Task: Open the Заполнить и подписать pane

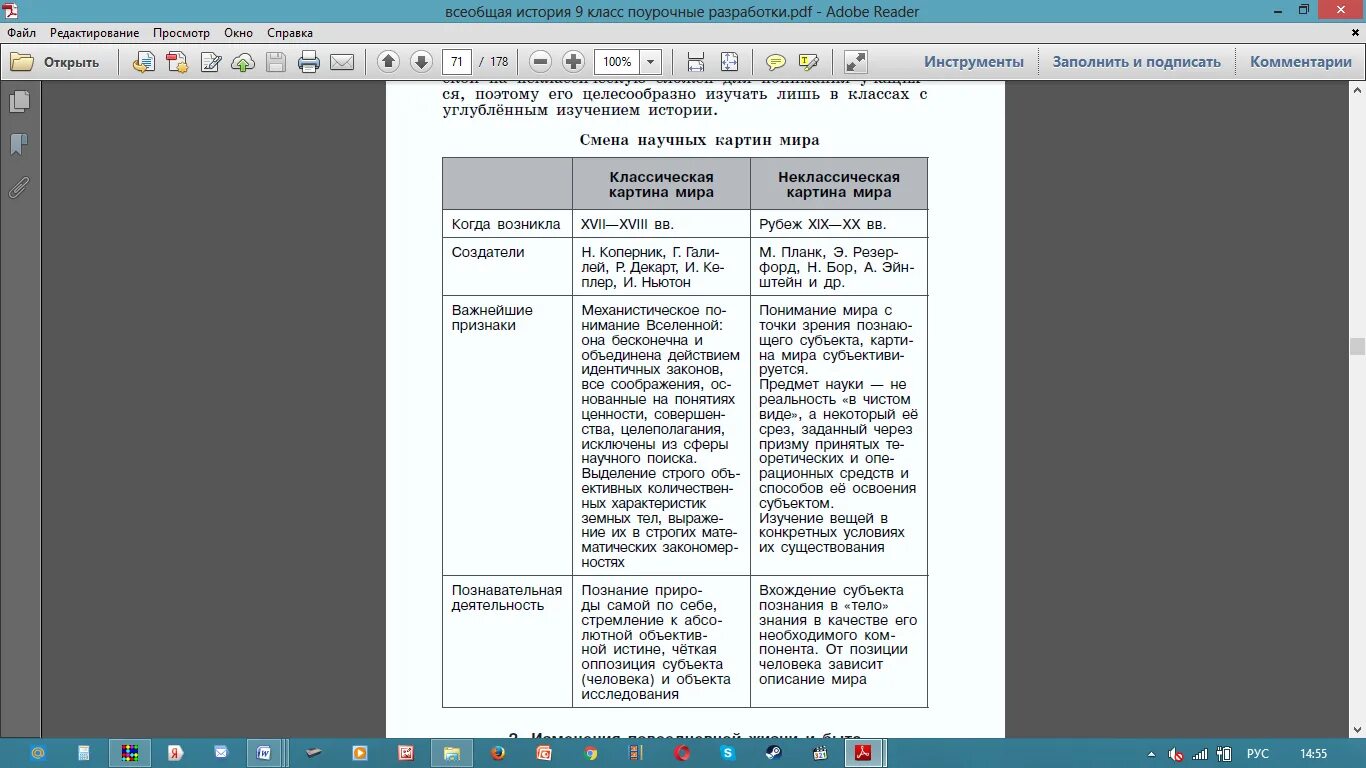Action: point(1137,62)
